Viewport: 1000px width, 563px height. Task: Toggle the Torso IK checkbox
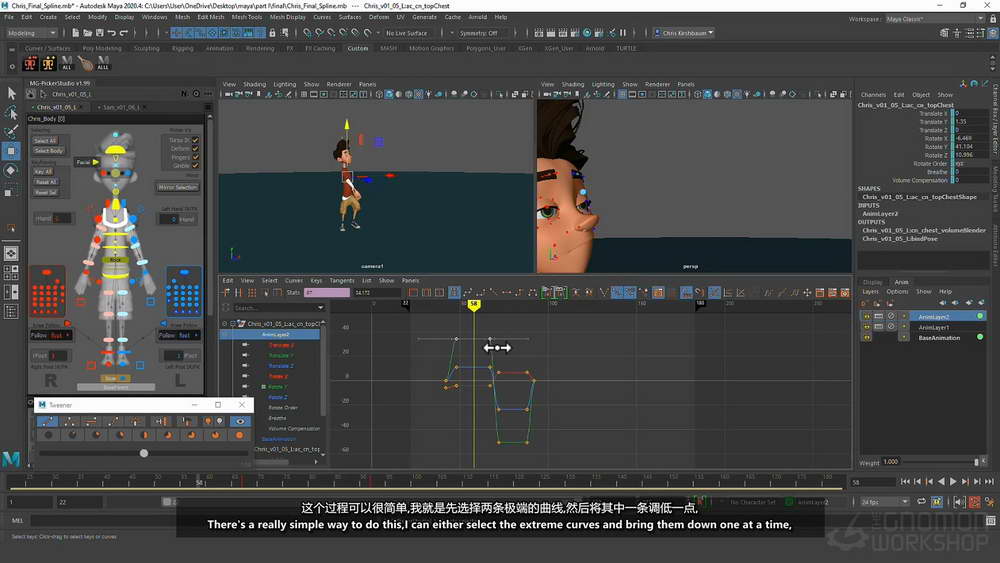195,140
